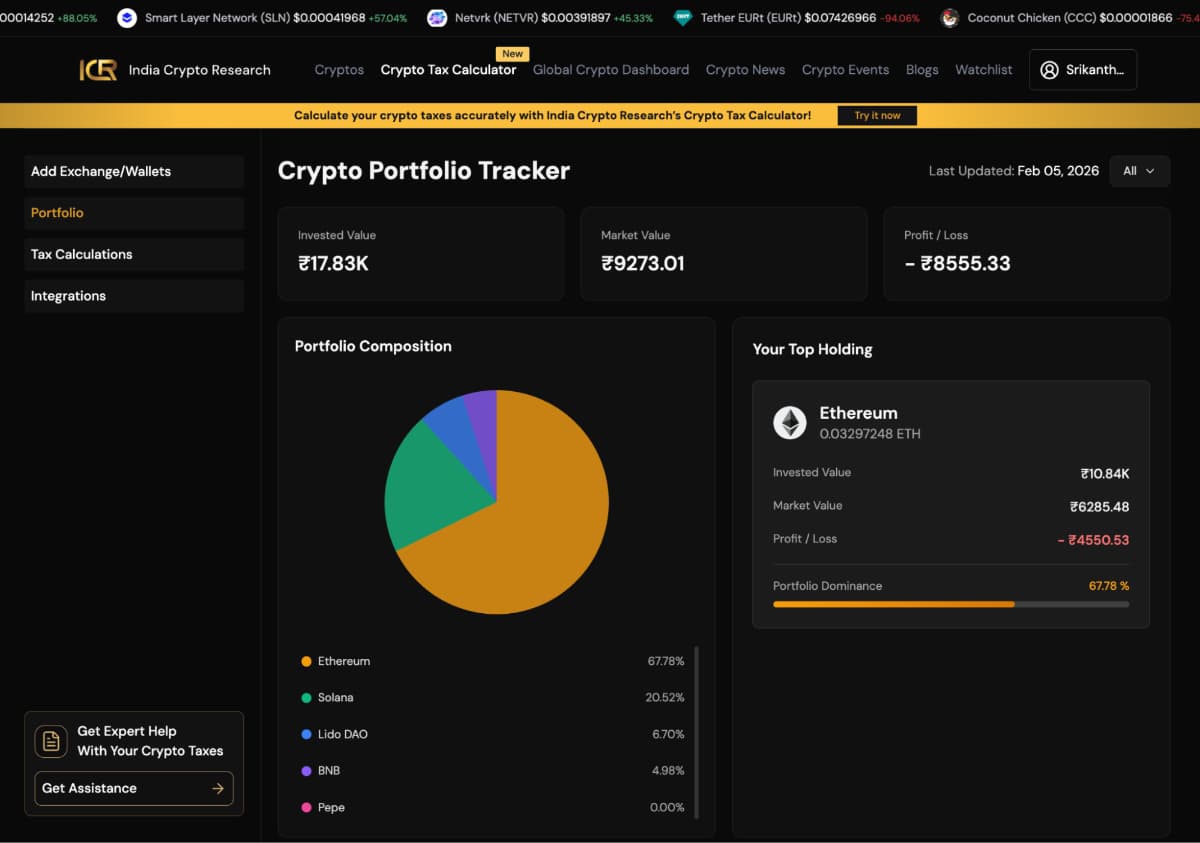Open the Watchlist link
This screenshot has width=1200, height=843.
pyautogui.click(x=983, y=70)
